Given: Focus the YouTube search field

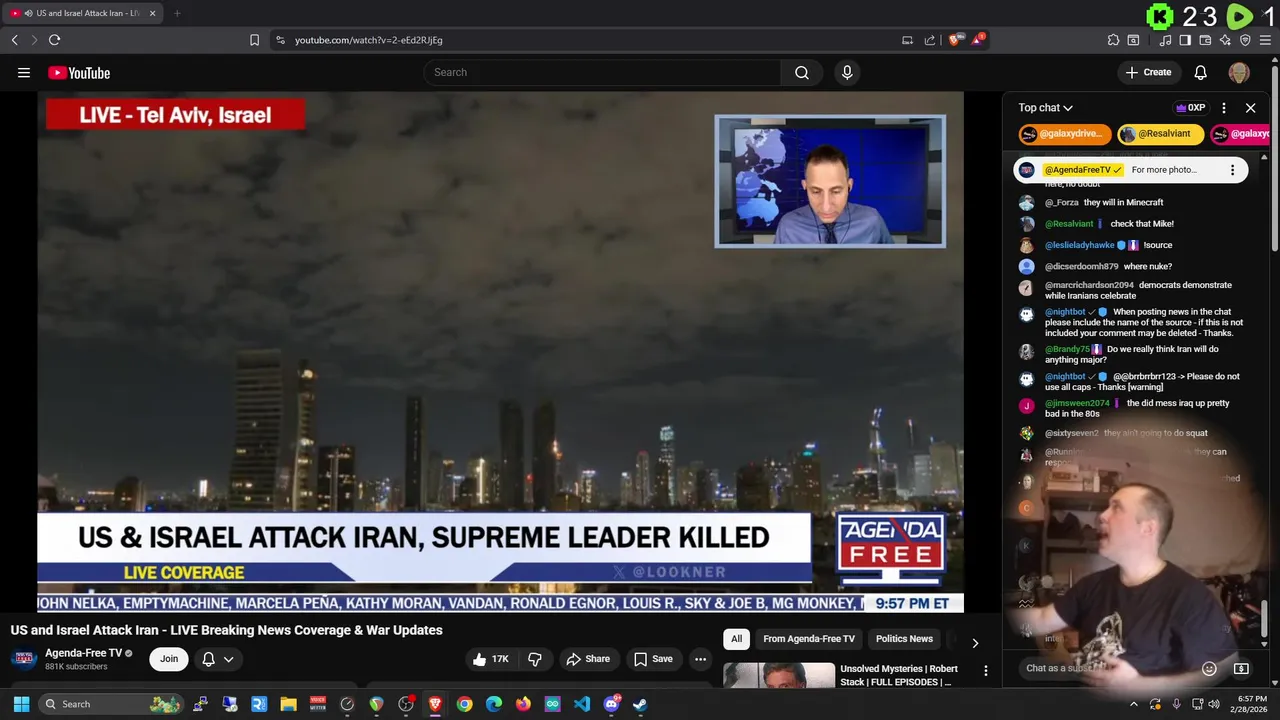Looking at the screenshot, I should 602,72.
